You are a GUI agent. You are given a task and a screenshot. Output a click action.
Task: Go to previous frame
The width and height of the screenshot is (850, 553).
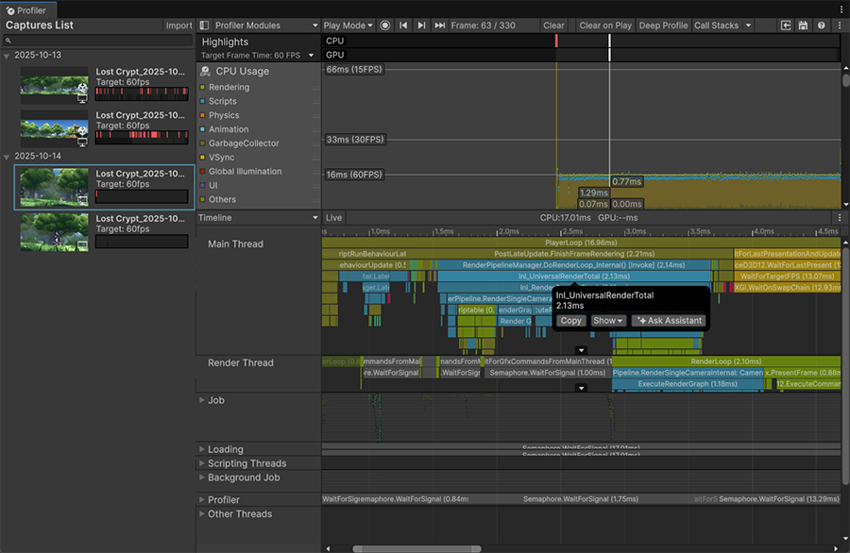[403, 25]
